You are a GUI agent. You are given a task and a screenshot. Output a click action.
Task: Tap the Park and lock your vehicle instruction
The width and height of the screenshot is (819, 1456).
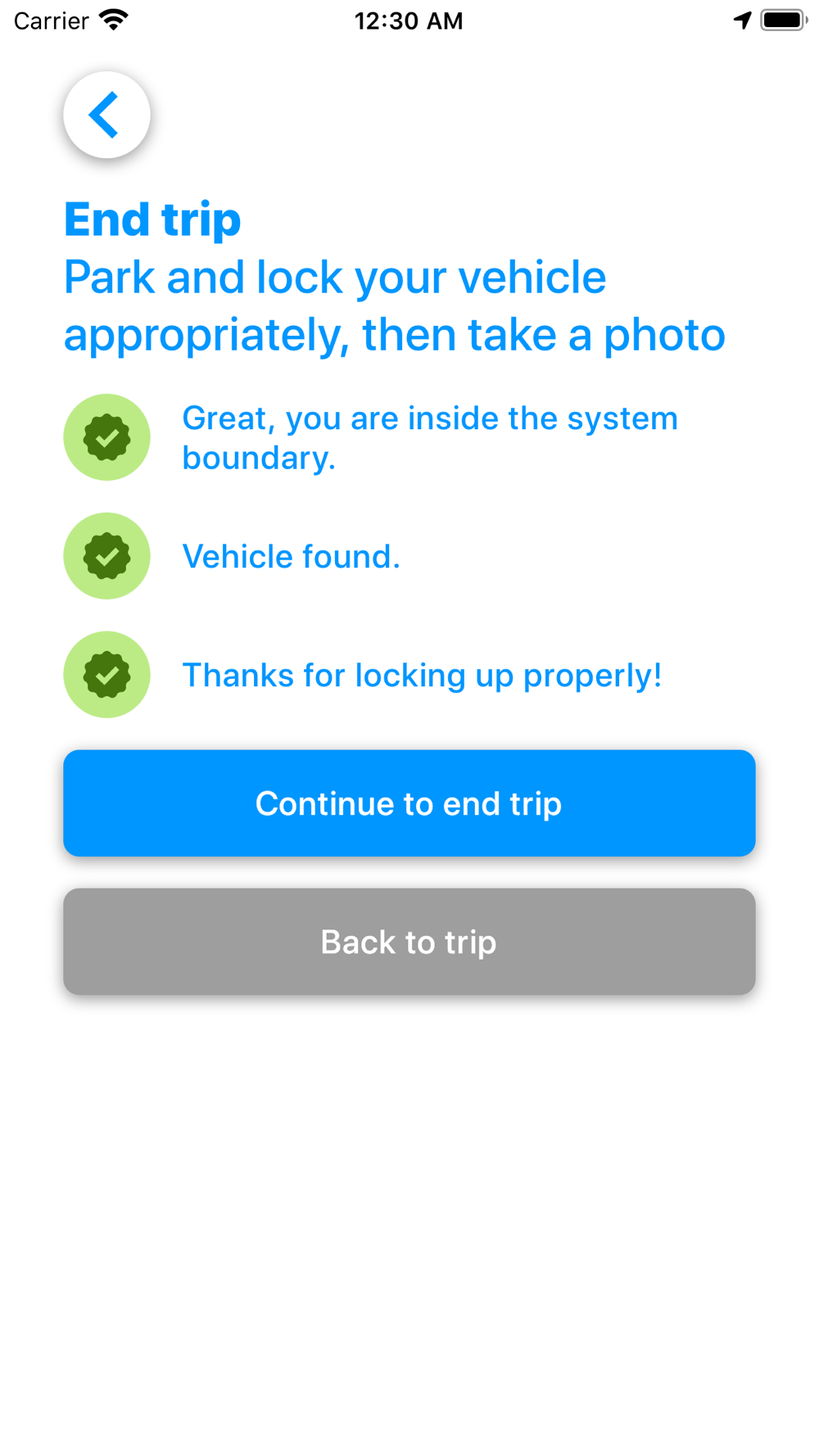coord(395,306)
